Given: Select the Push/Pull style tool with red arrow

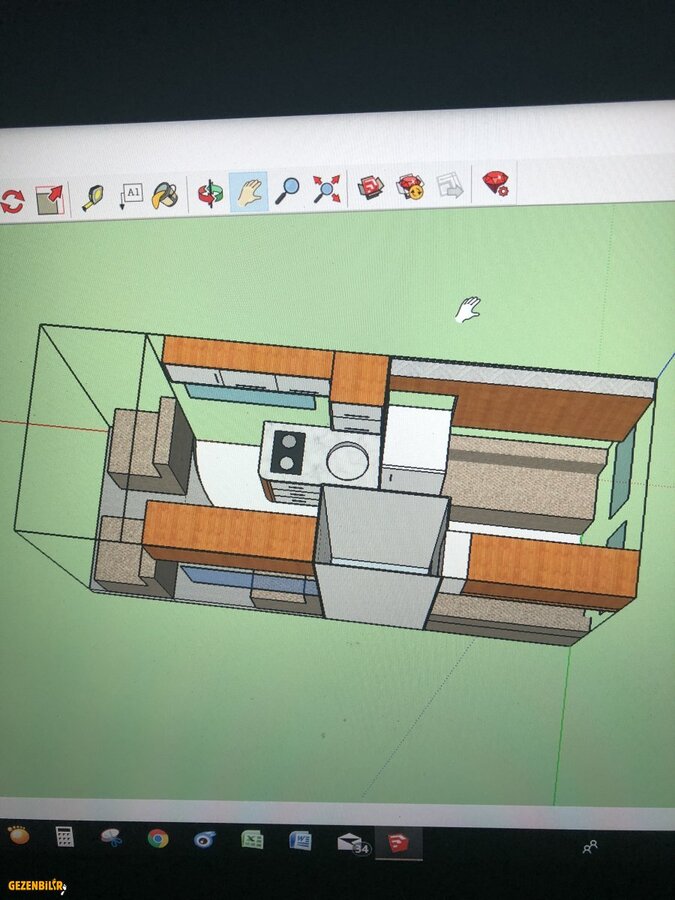Looking at the screenshot, I should point(49,199).
